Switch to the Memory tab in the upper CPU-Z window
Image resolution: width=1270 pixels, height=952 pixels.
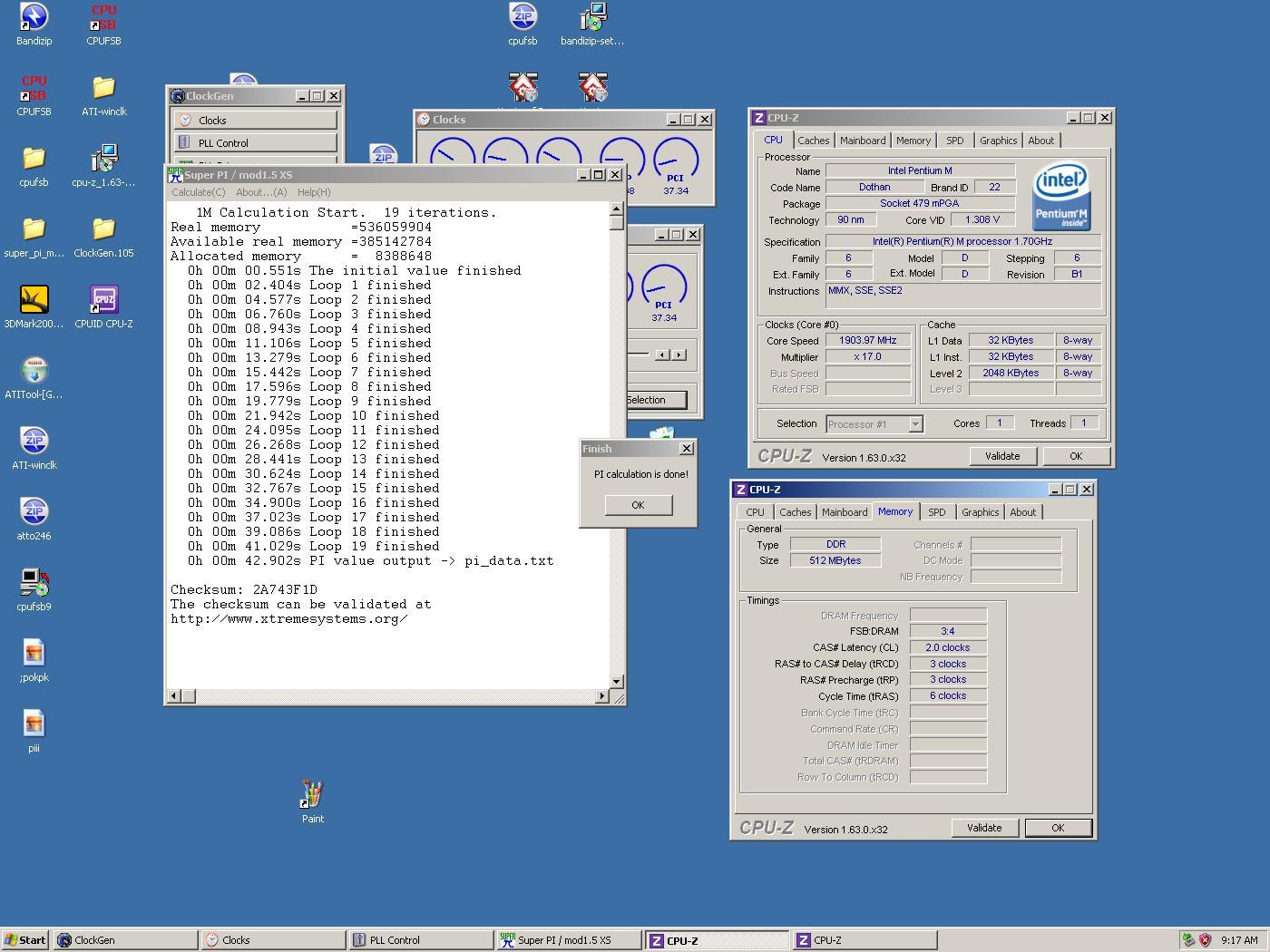point(913,141)
